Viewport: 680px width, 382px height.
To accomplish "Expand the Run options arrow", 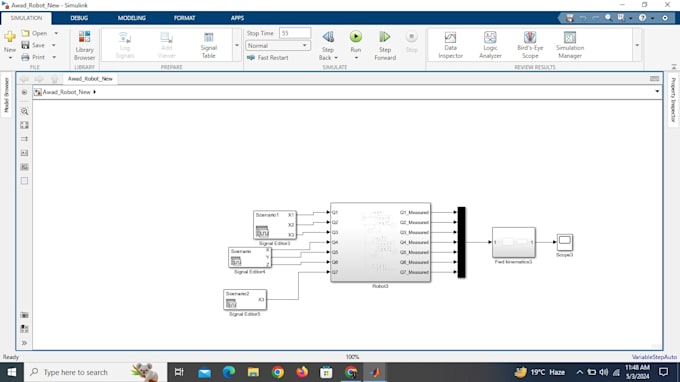I will click(x=356, y=58).
